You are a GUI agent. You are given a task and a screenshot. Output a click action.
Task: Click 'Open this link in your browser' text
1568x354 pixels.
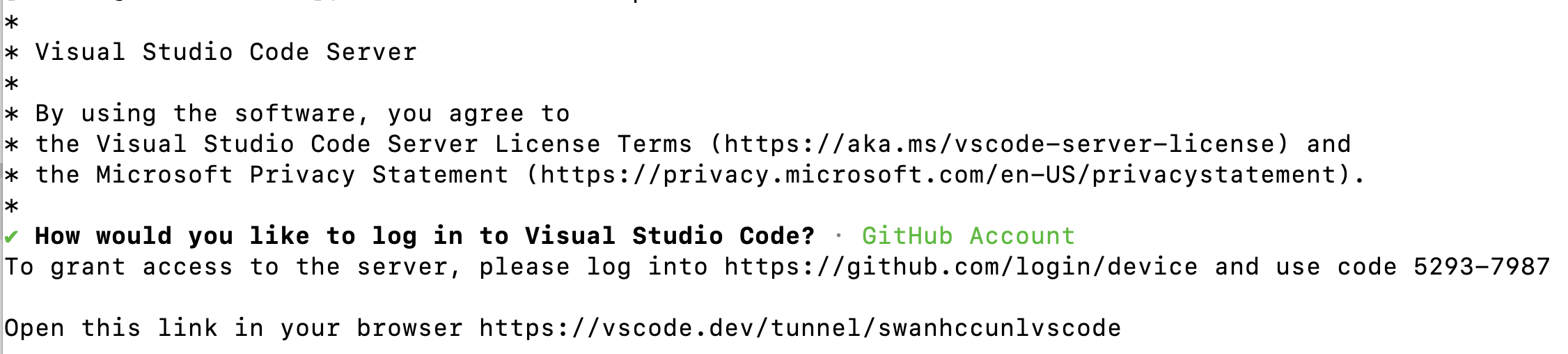(233, 328)
